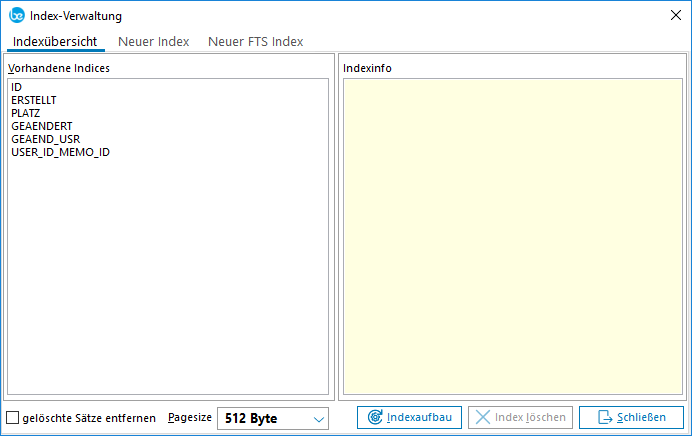Go to the Neuer FTS Index tab
This screenshot has height=436, width=692.
tap(255, 41)
